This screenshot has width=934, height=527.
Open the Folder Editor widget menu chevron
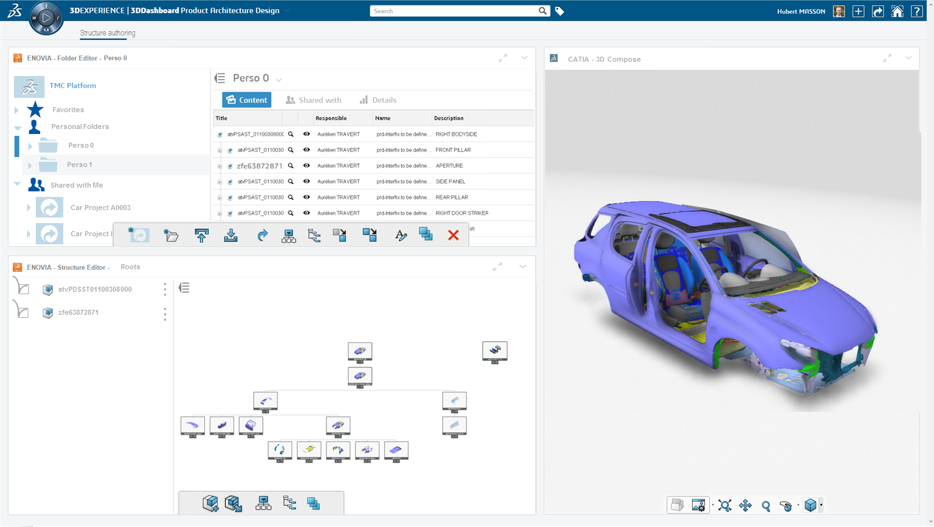(x=525, y=58)
